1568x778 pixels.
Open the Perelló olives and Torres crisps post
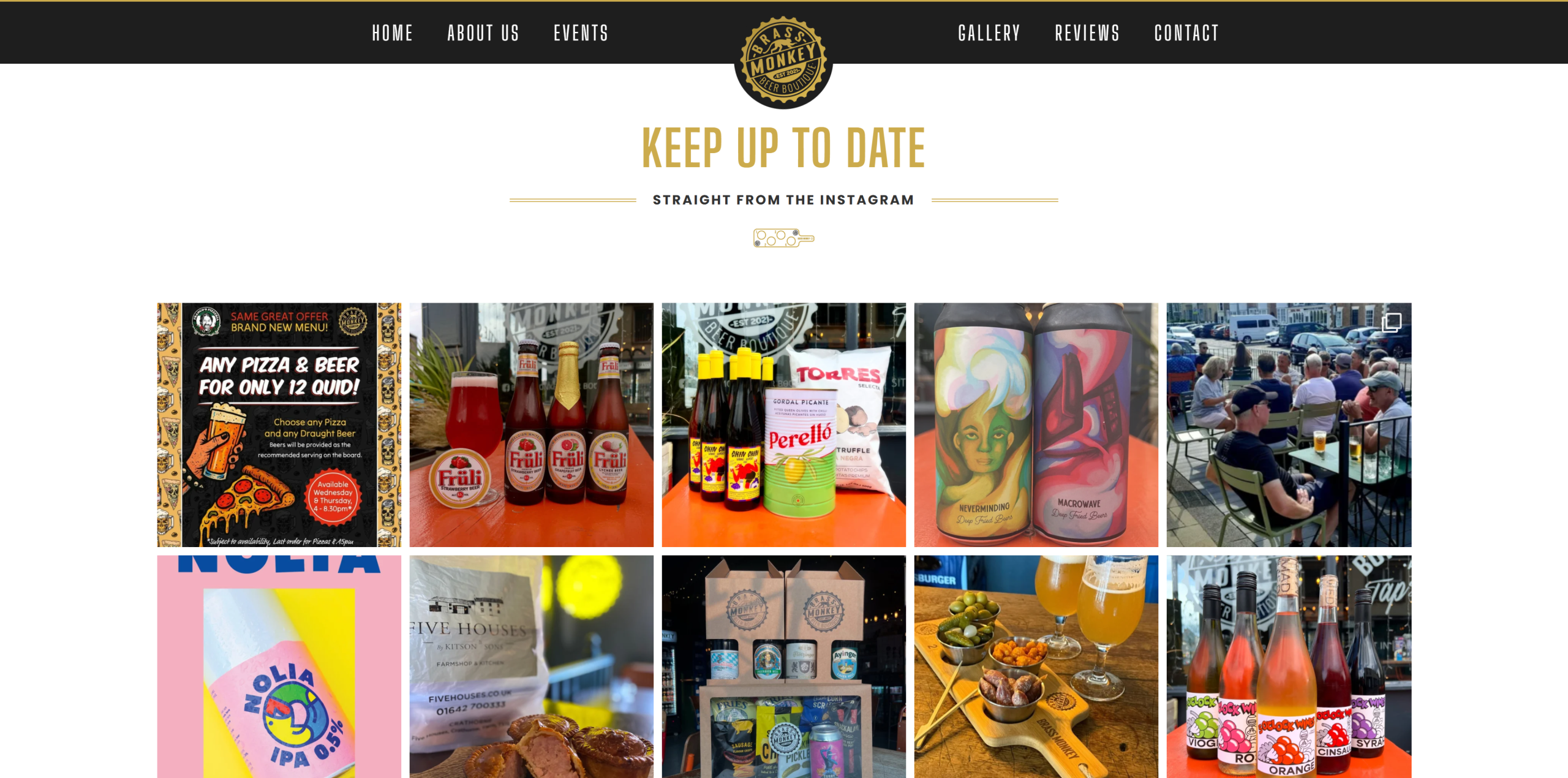tap(784, 425)
